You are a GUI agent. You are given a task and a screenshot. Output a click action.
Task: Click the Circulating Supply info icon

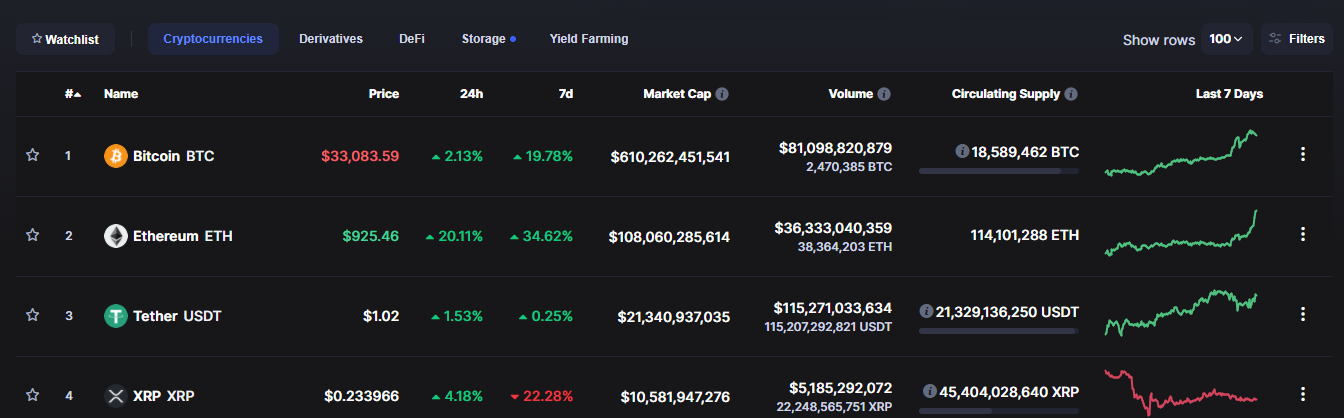(1071, 94)
